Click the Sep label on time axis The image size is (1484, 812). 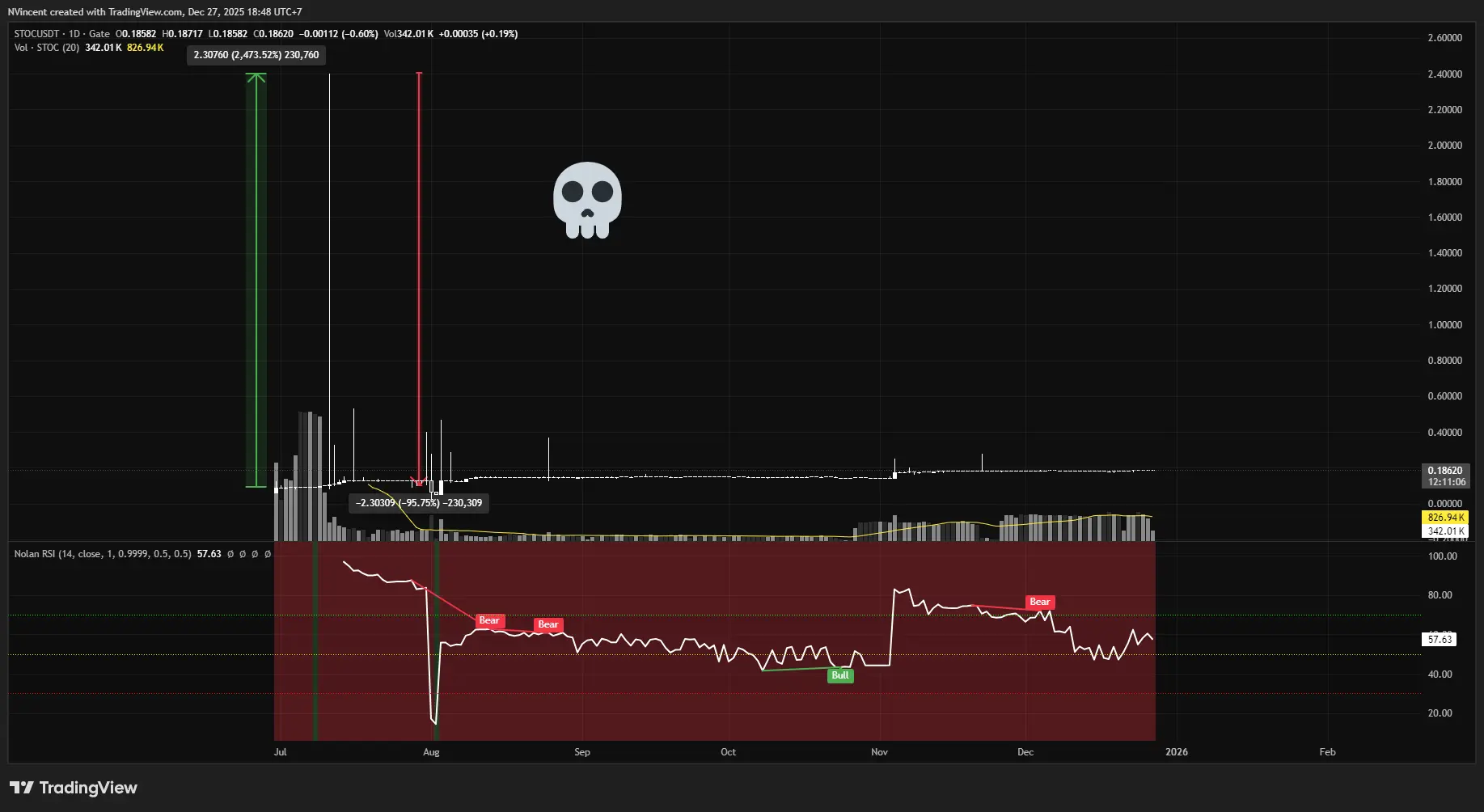(582, 752)
